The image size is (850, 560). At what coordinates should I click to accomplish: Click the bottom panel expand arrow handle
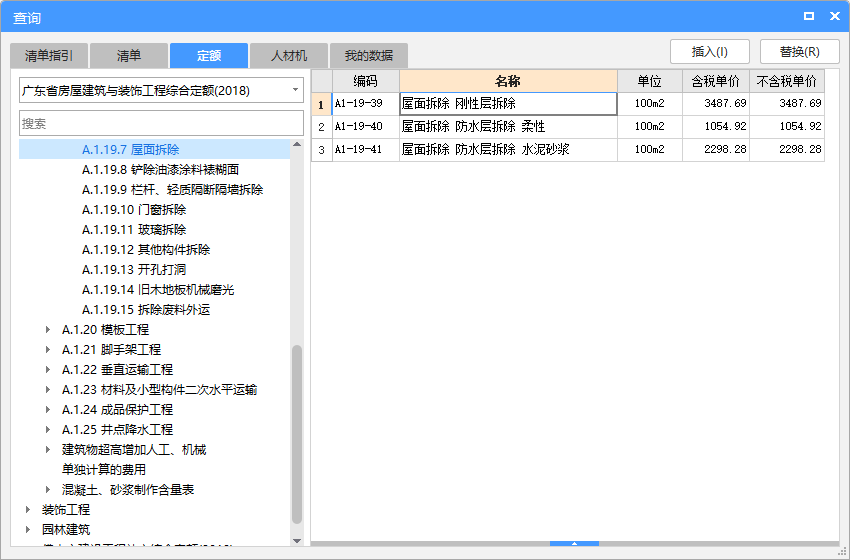574,543
